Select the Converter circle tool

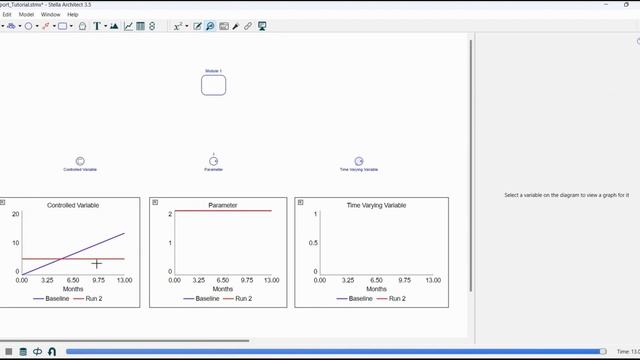coord(28,26)
